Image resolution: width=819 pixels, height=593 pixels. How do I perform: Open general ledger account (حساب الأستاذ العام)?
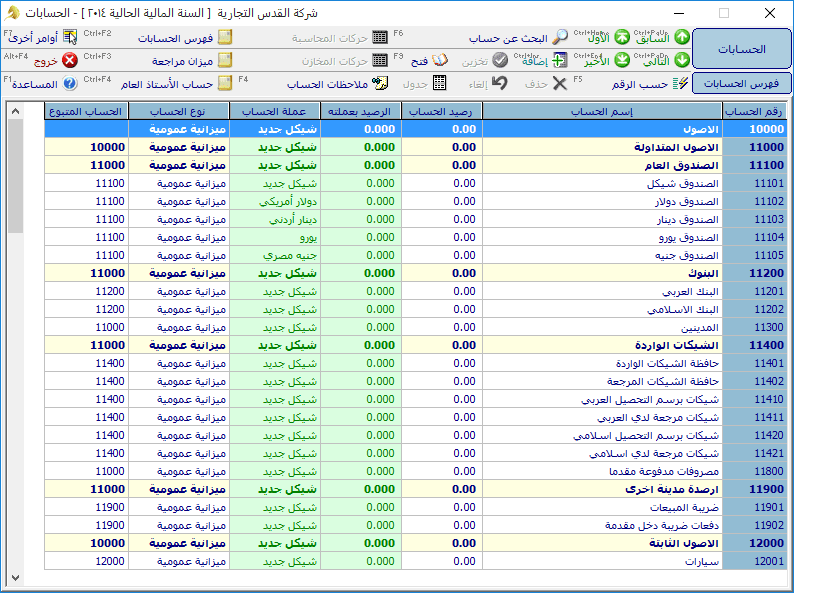[x=226, y=84]
